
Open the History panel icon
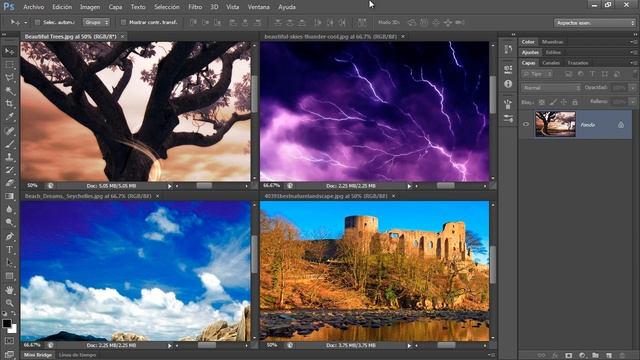click(508, 49)
